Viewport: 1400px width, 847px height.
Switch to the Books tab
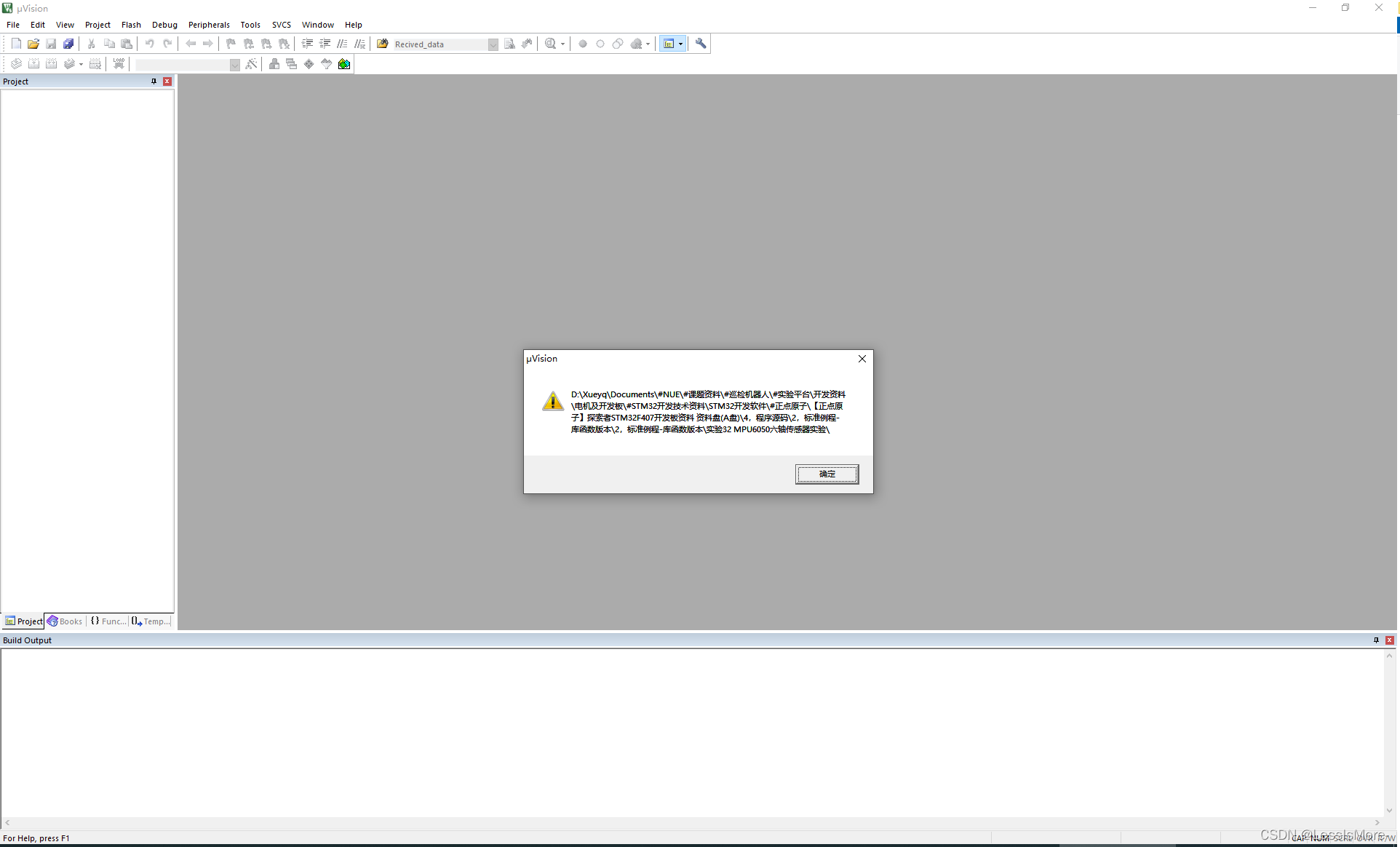pos(65,621)
